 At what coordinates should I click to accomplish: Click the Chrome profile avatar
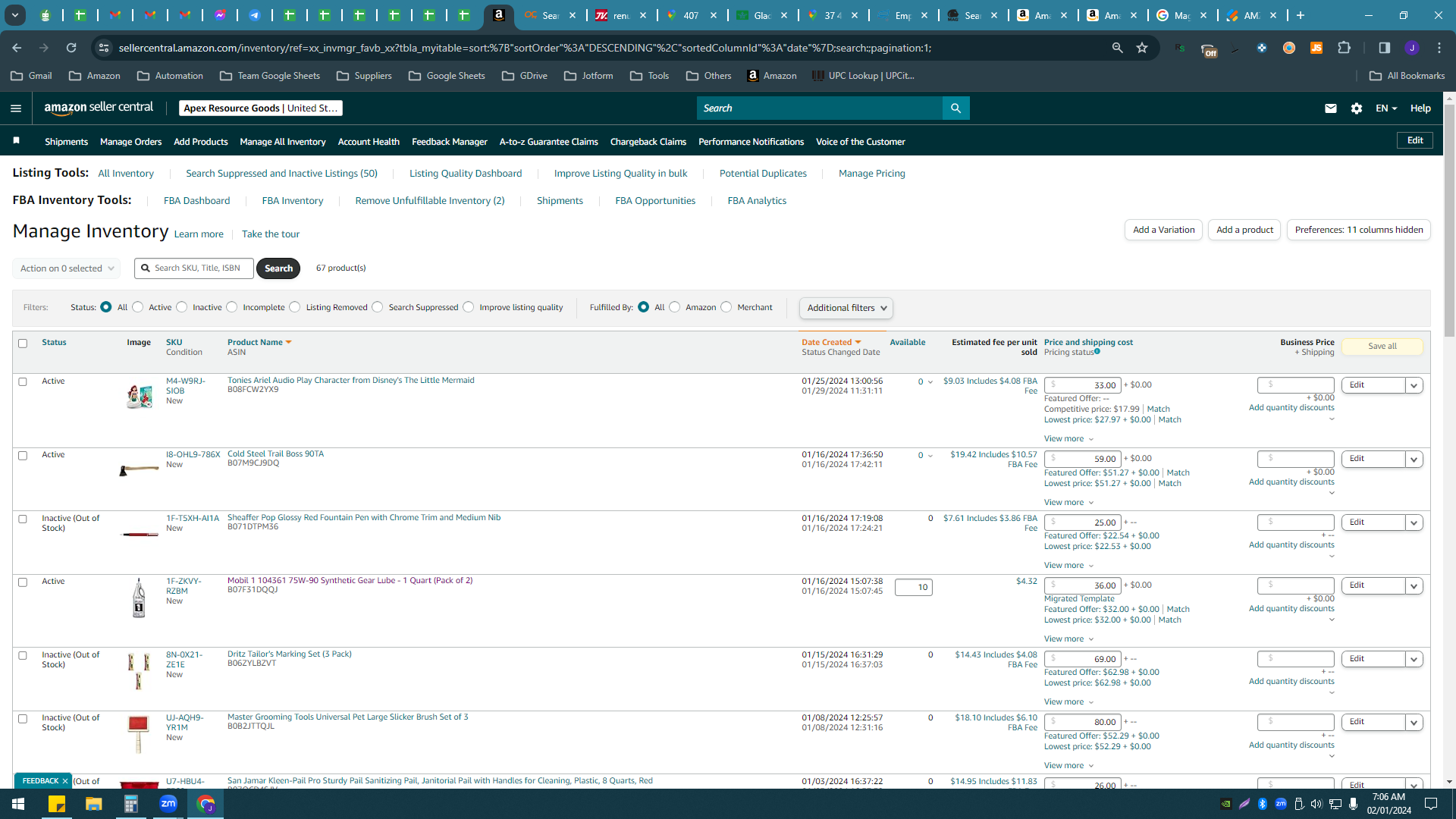pyautogui.click(x=1412, y=48)
